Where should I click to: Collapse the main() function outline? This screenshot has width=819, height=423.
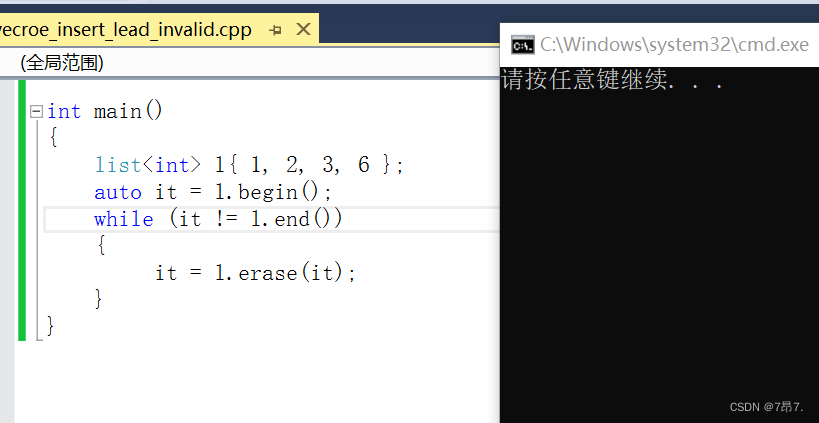(36, 112)
